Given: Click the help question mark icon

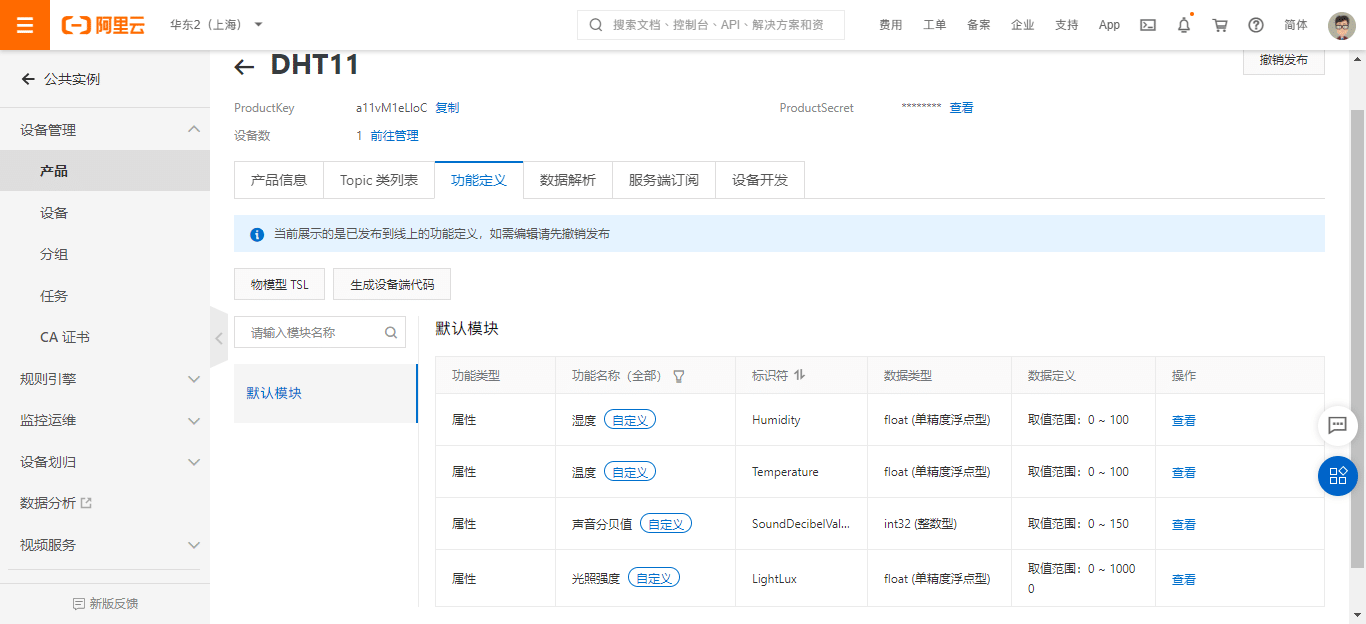Looking at the screenshot, I should (1256, 25).
